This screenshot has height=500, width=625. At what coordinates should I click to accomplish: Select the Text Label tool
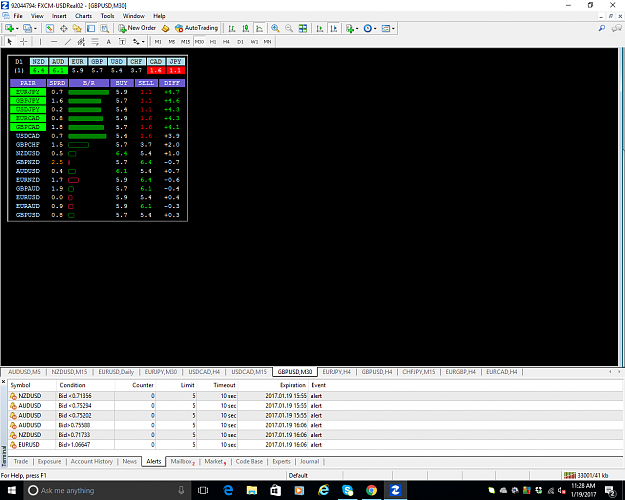click(122, 41)
